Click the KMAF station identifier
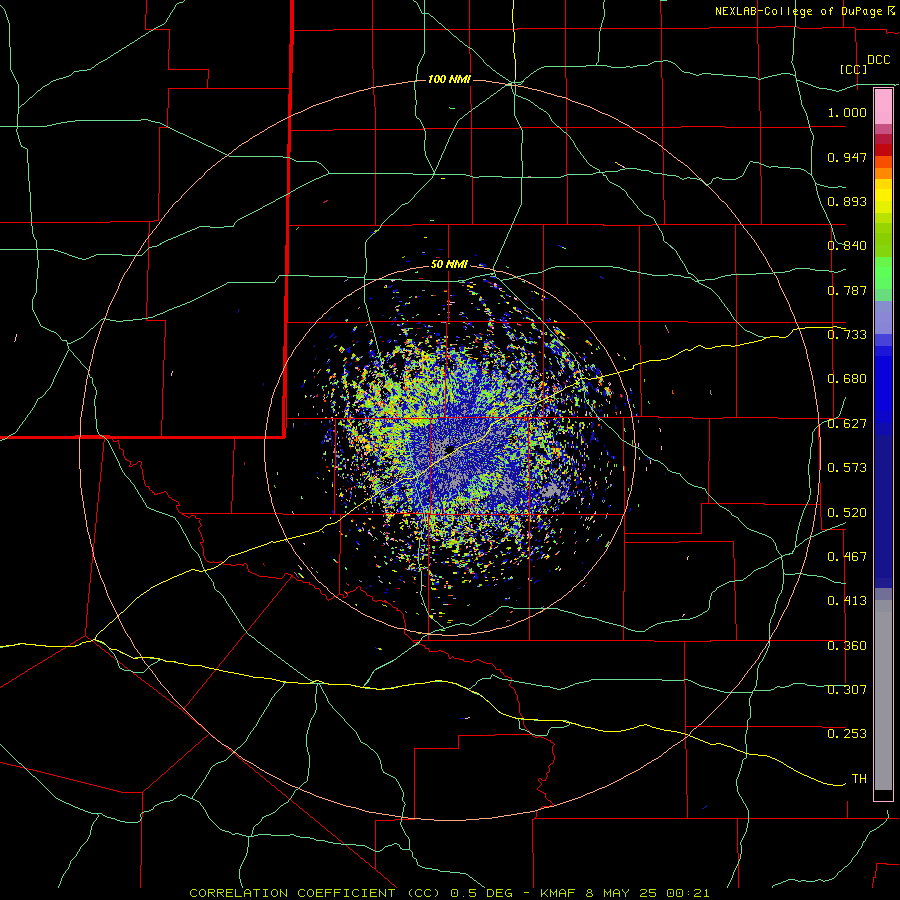The width and height of the screenshot is (900, 900). pos(559,893)
